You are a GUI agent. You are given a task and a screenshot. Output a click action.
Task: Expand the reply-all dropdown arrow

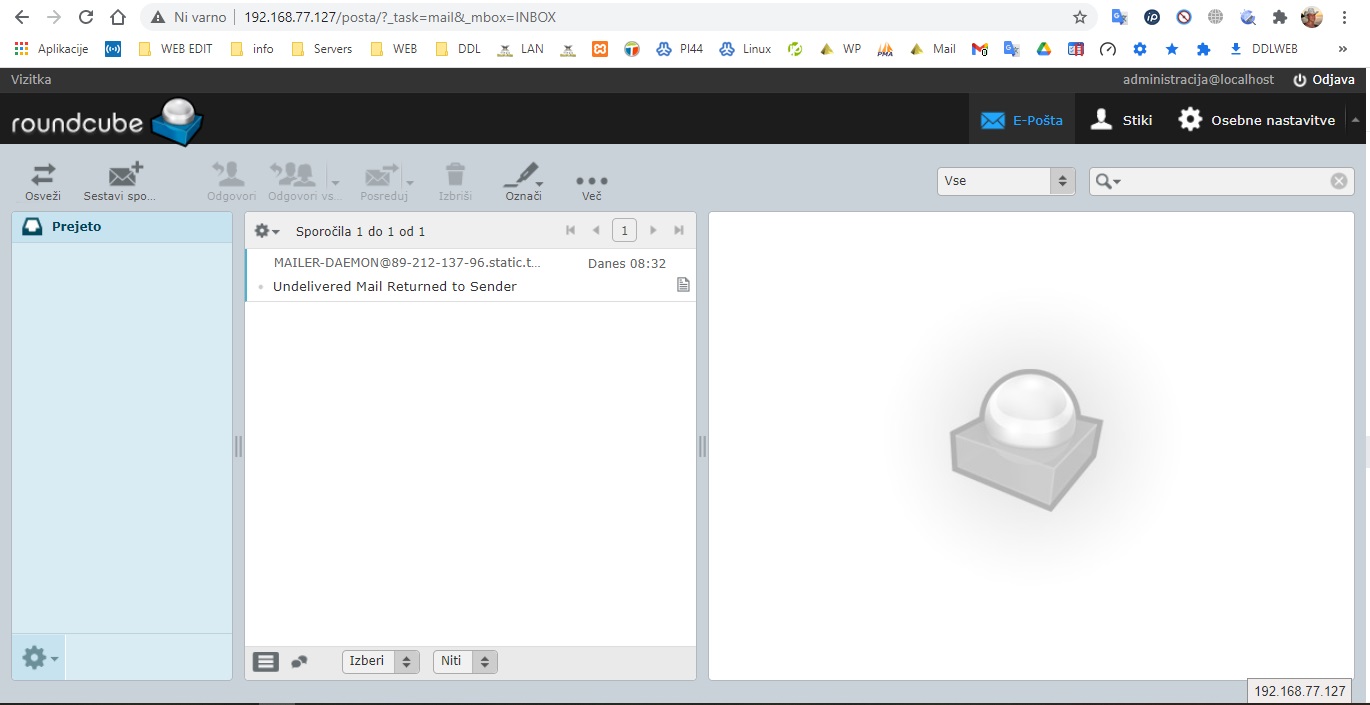coord(335,183)
